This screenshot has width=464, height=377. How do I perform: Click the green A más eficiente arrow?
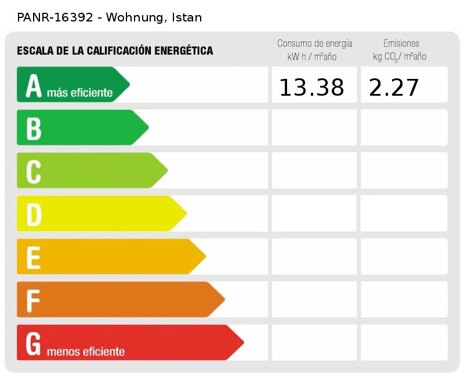(x=73, y=84)
